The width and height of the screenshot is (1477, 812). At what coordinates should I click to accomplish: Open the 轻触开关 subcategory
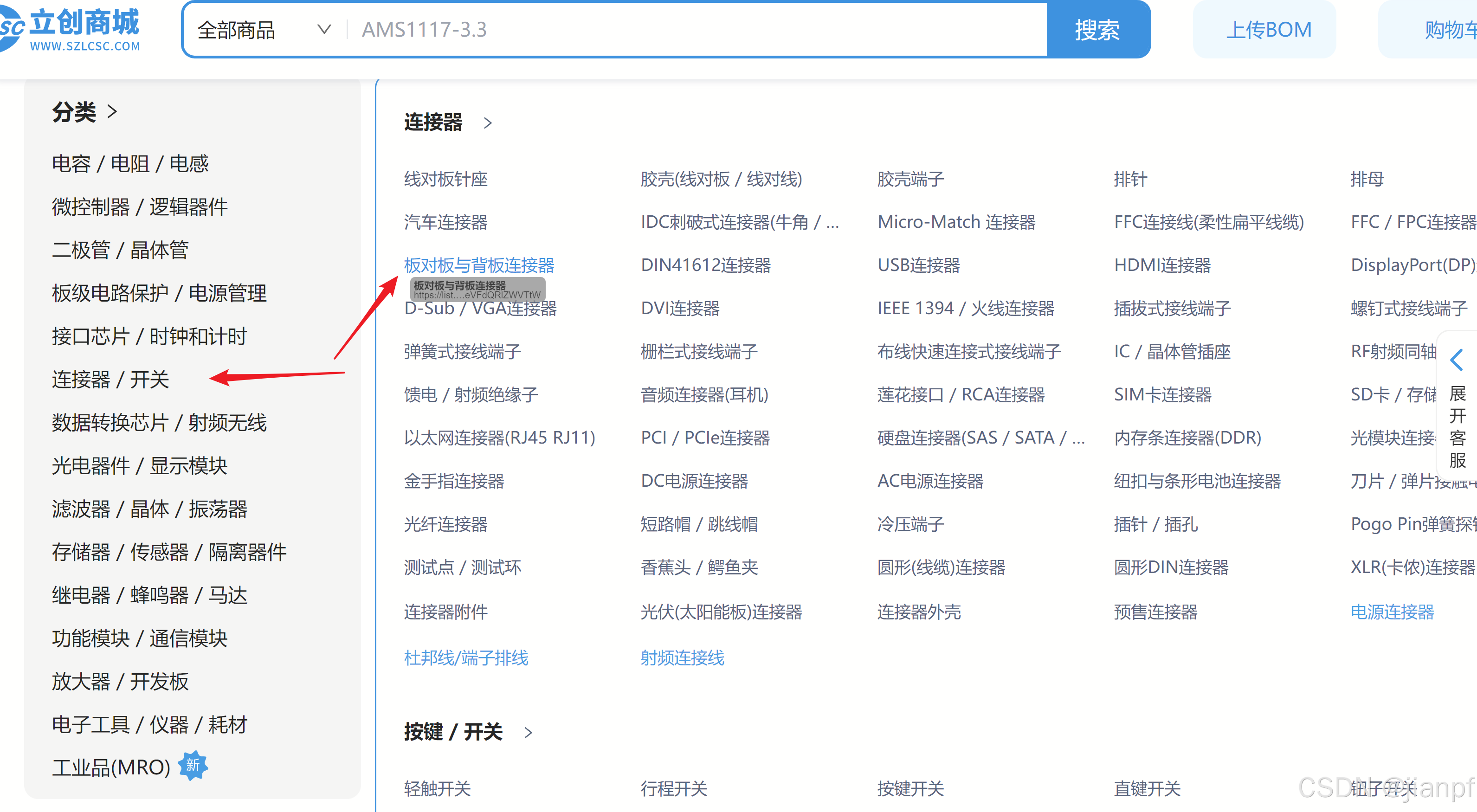pyautogui.click(x=437, y=788)
